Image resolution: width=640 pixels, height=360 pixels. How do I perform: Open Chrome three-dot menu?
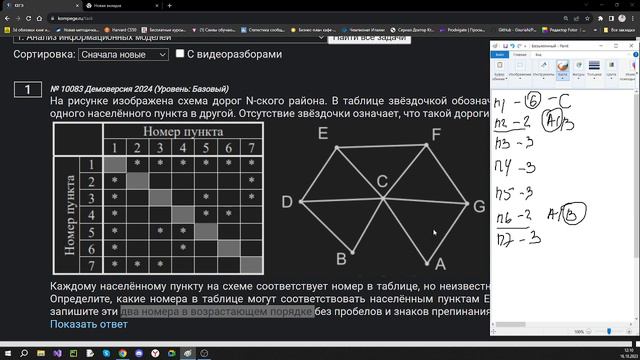pyautogui.click(x=633, y=18)
